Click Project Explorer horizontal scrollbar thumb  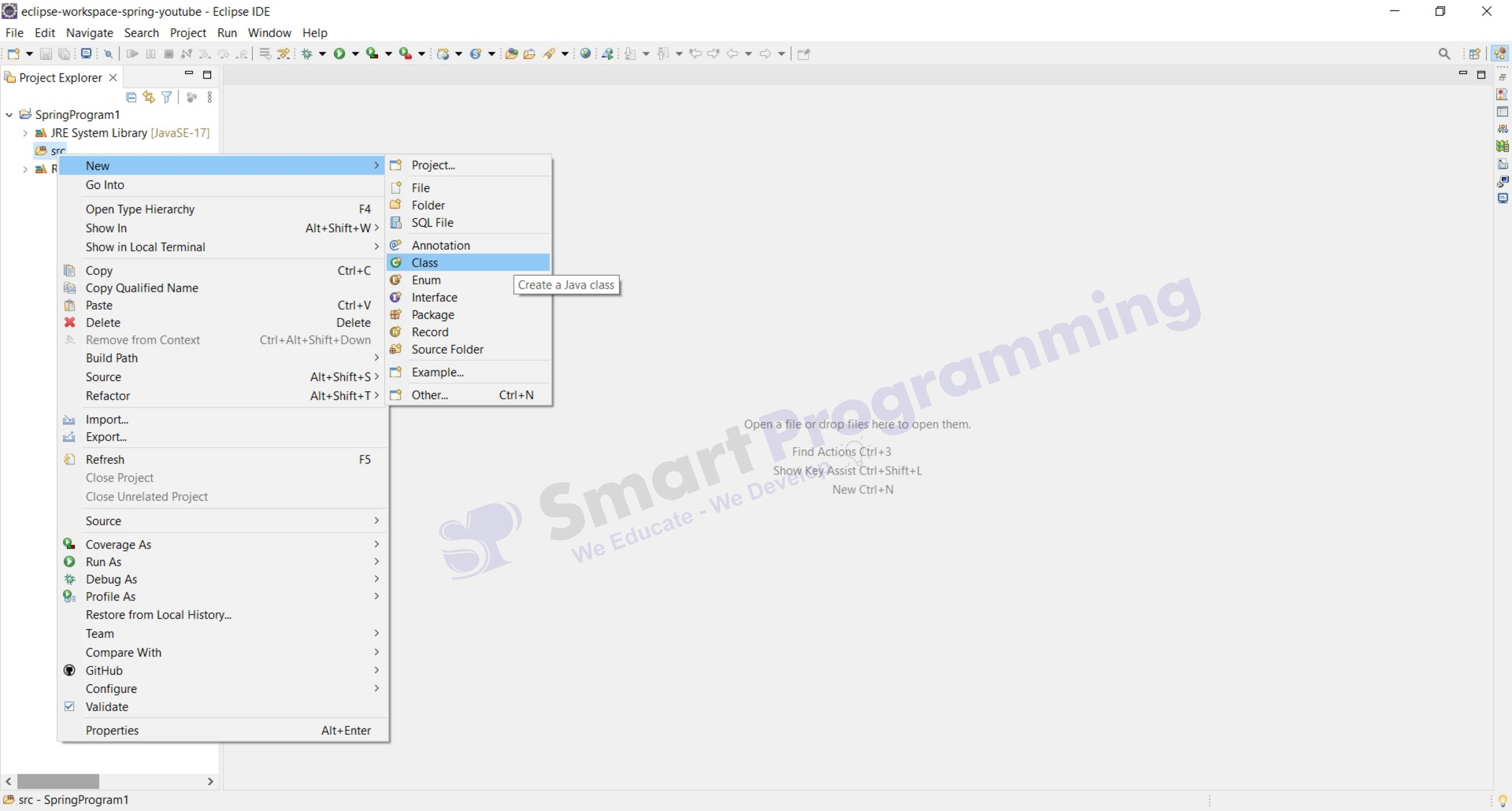pos(58,782)
